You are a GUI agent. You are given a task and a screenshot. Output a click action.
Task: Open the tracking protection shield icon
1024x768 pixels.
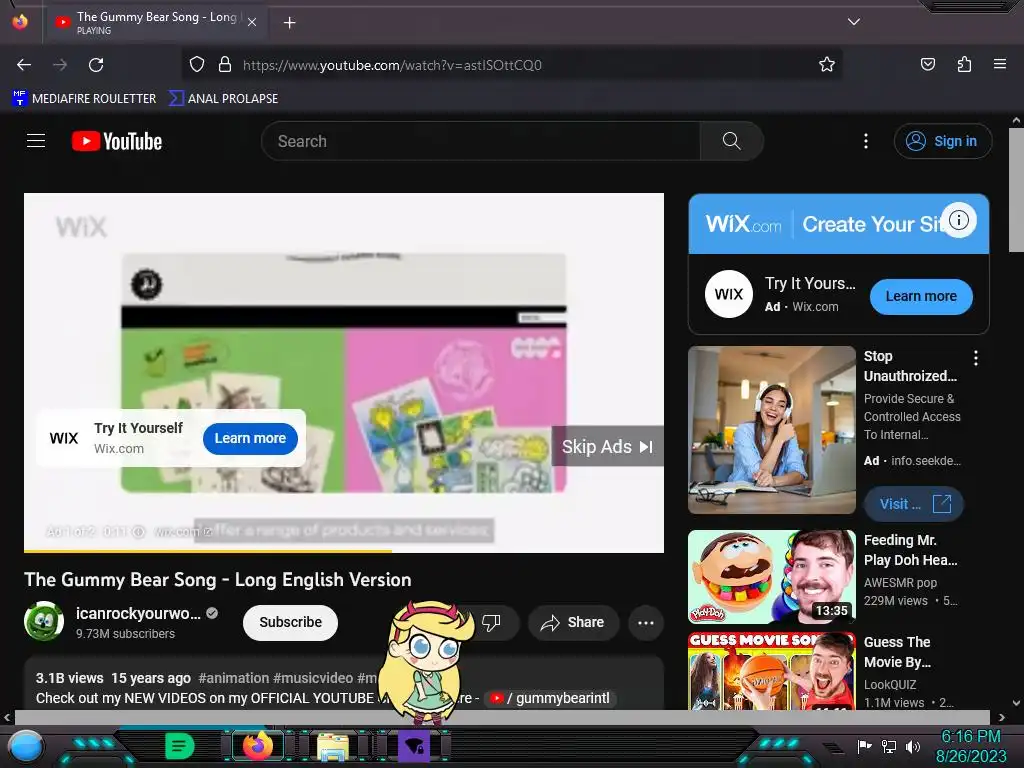coord(197,65)
